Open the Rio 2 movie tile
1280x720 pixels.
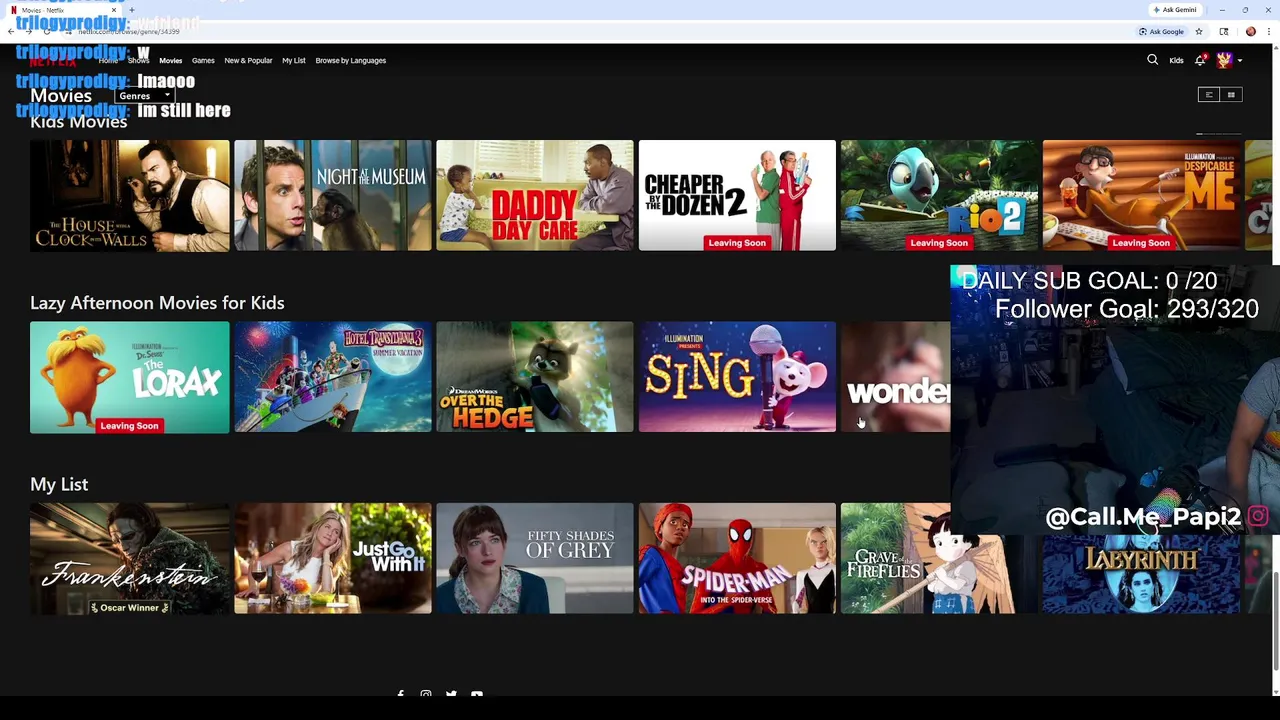click(939, 195)
